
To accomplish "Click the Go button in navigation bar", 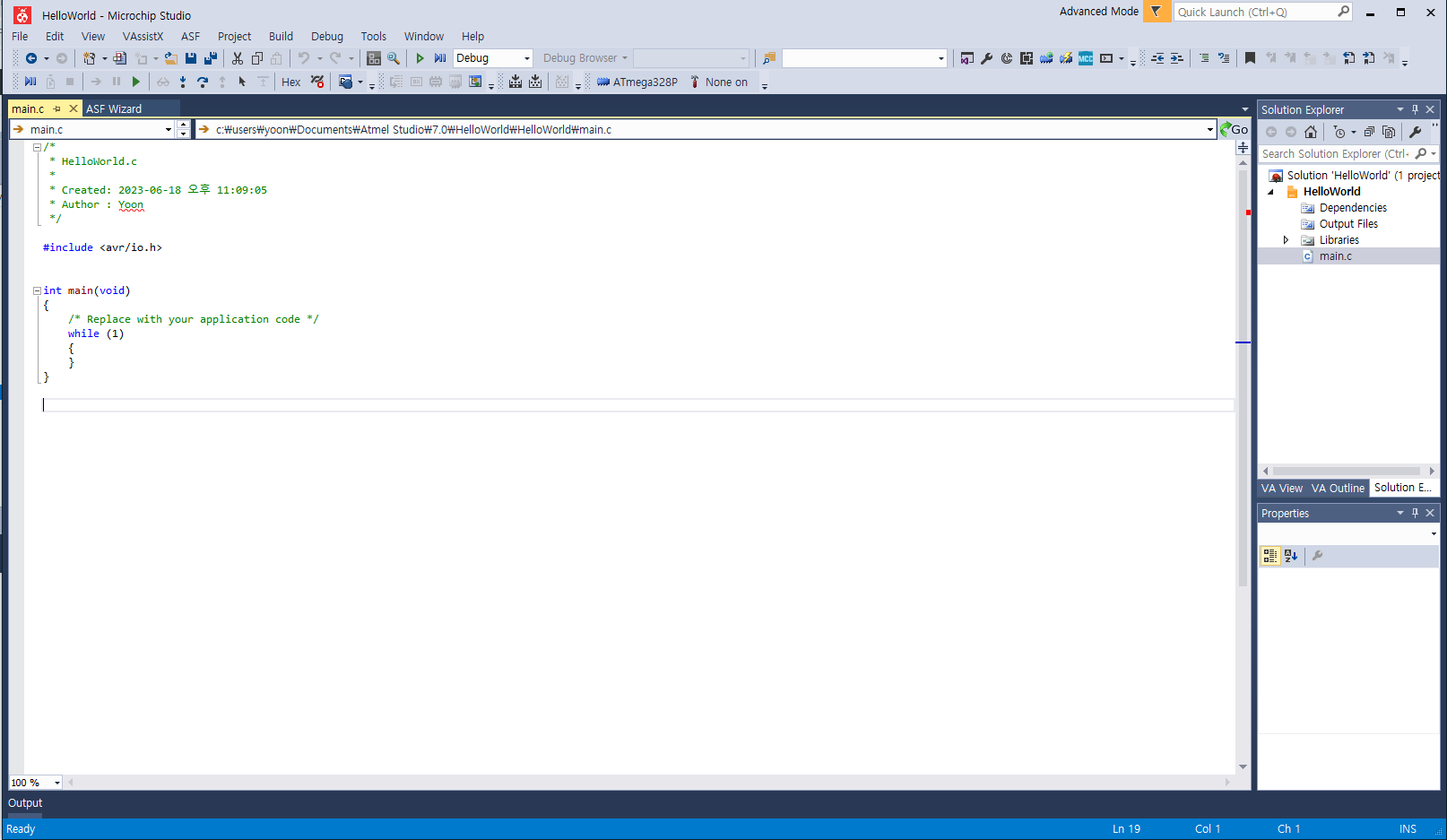I will click(1235, 130).
